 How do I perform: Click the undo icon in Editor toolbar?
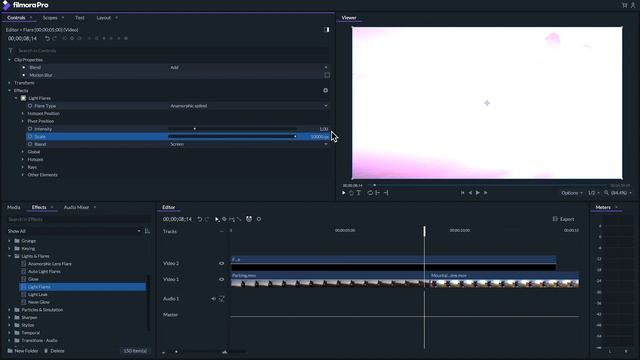click(x=200, y=219)
